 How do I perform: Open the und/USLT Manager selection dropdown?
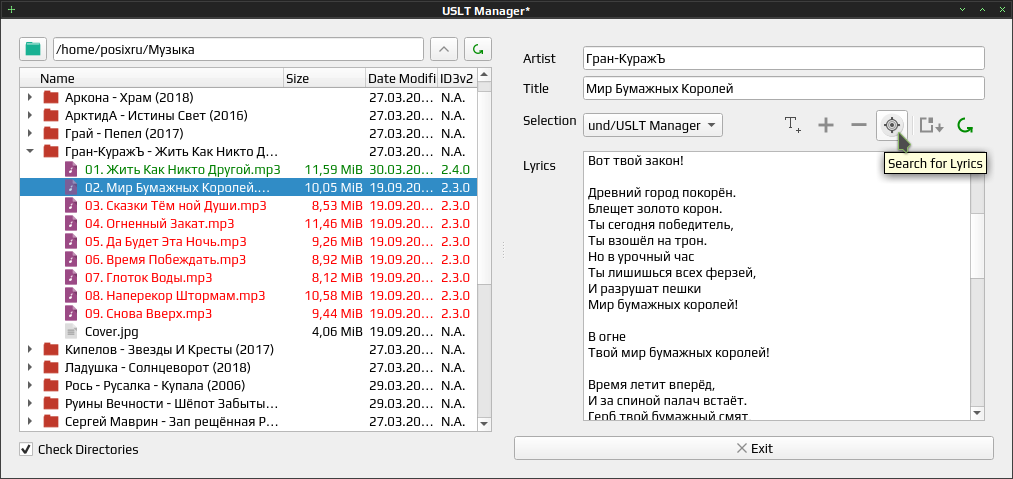point(653,125)
